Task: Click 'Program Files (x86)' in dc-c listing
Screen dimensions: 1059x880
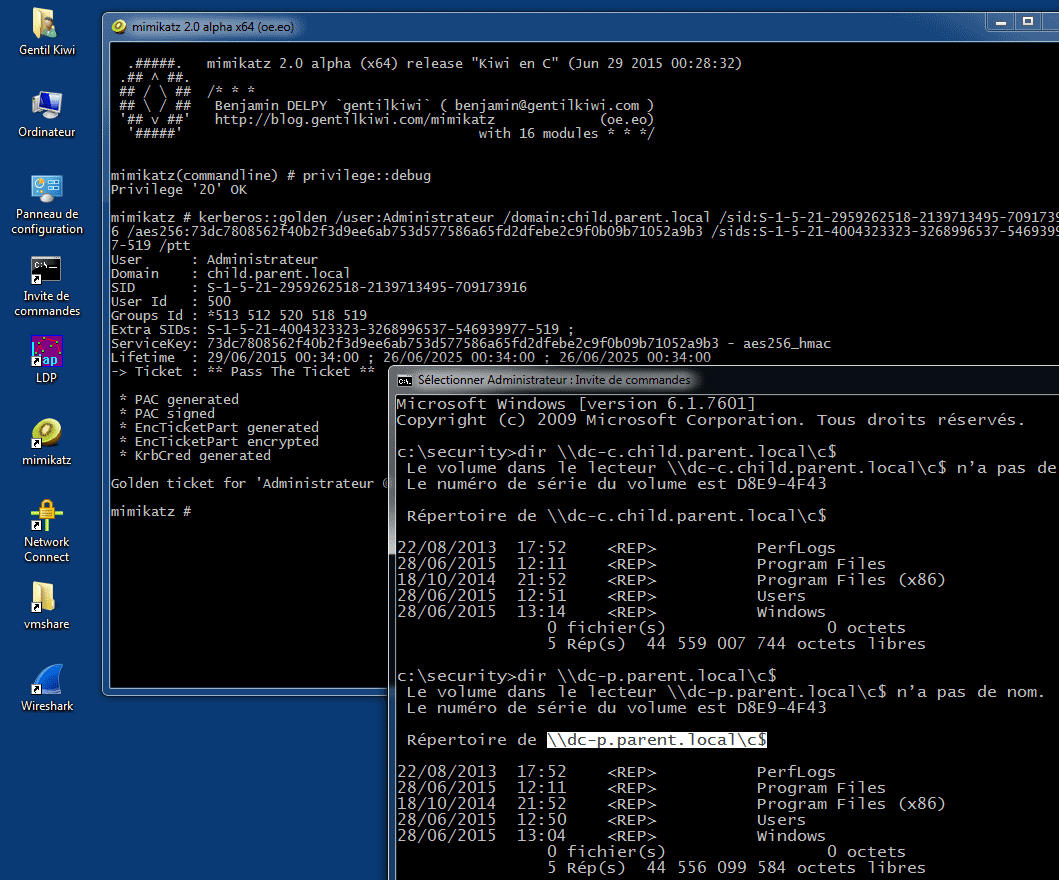Action: [x=850, y=580]
